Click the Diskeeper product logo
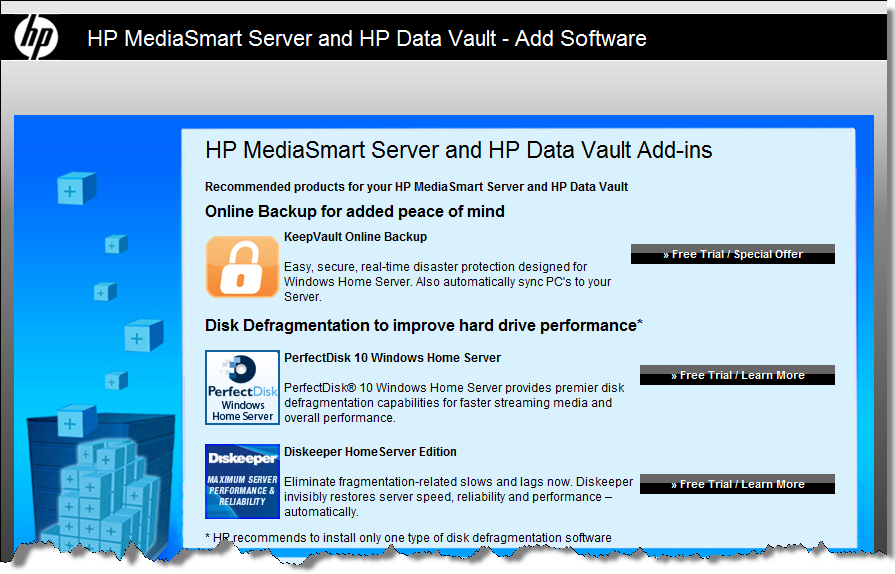Image resolution: width=895 pixels, height=574 pixels. (242, 481)
